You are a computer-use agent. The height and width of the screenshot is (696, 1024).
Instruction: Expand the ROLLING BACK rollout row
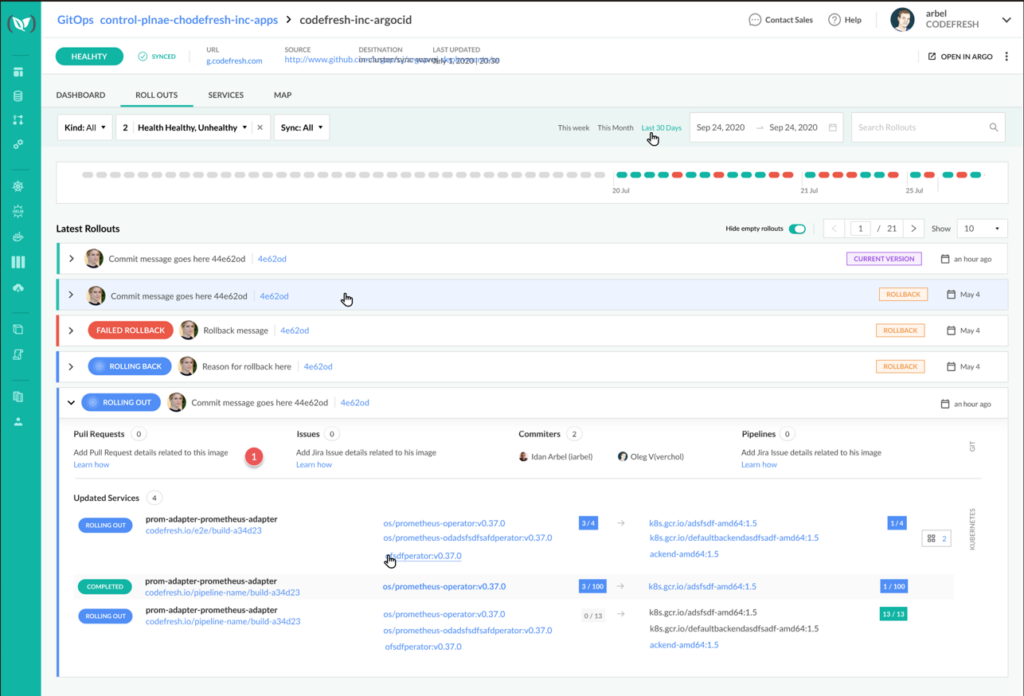71,366
